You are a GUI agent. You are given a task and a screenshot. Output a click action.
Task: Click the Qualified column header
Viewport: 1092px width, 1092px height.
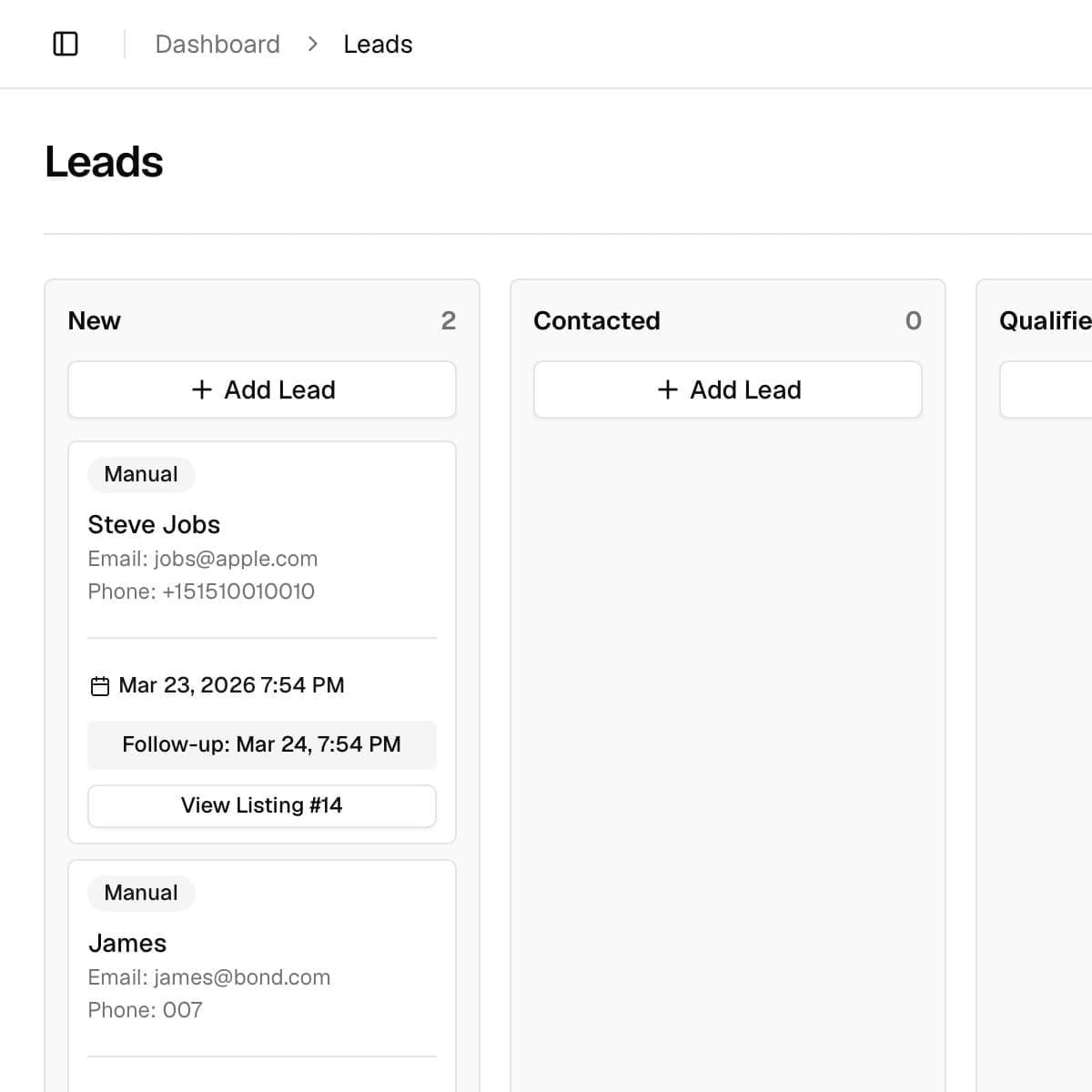1045,320
